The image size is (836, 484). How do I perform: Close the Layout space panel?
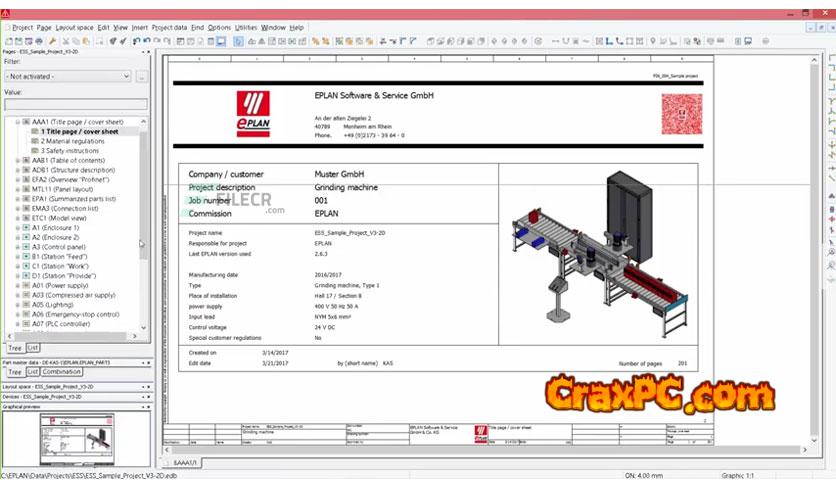[148, 386]
